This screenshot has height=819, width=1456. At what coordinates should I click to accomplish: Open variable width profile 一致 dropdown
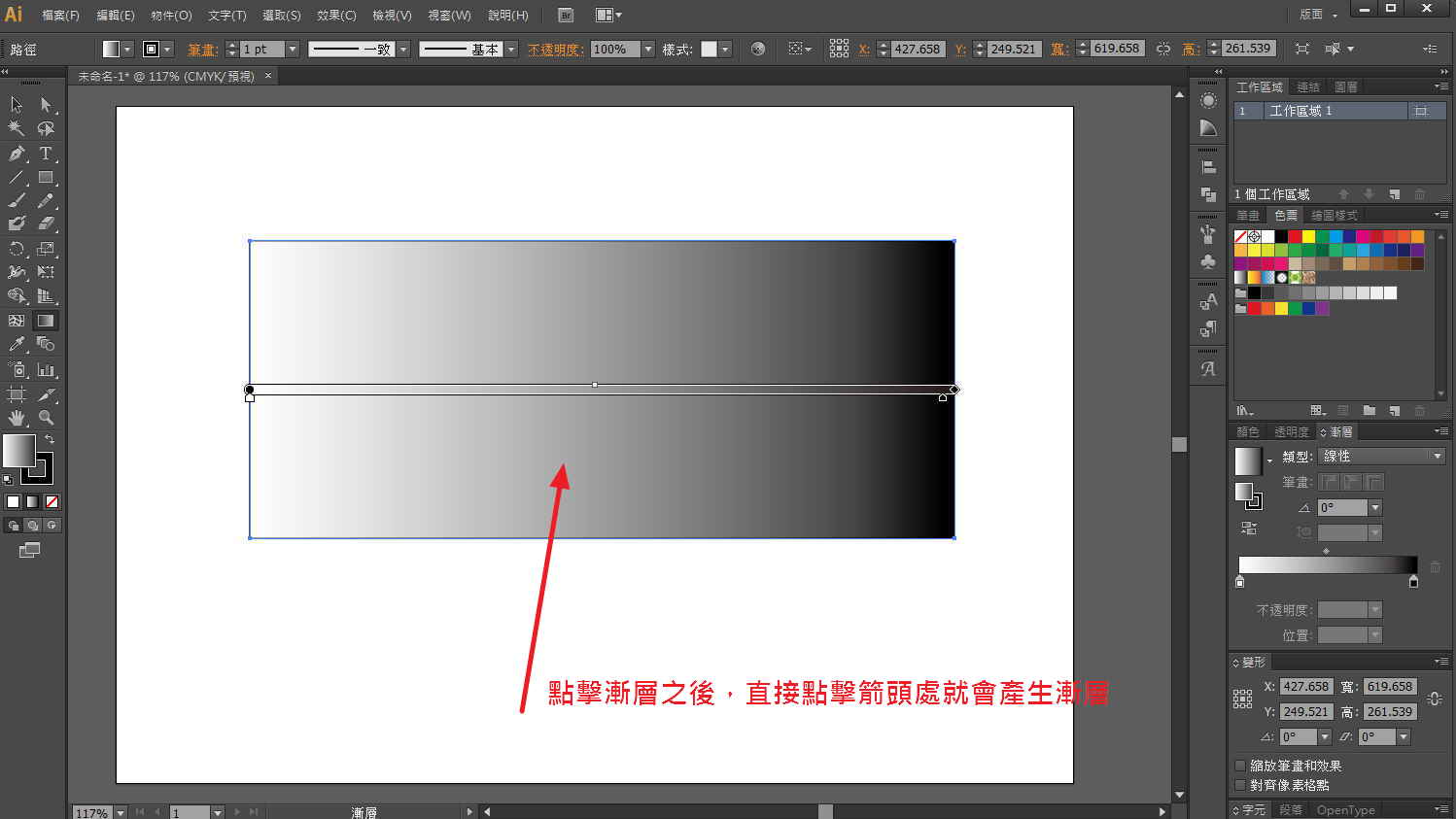[x=403, y=49]
